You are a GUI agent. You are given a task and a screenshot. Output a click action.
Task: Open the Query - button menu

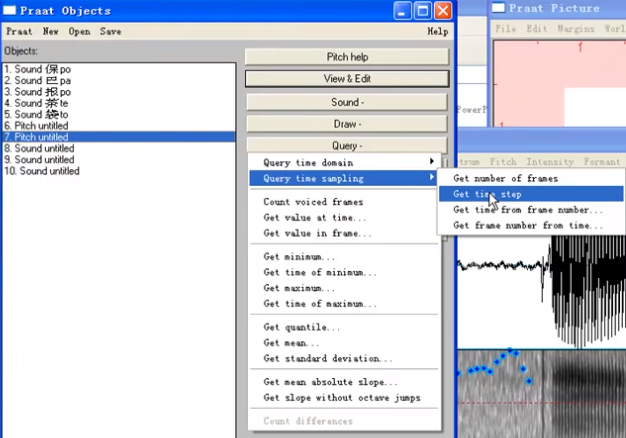(x=347, y=146)
